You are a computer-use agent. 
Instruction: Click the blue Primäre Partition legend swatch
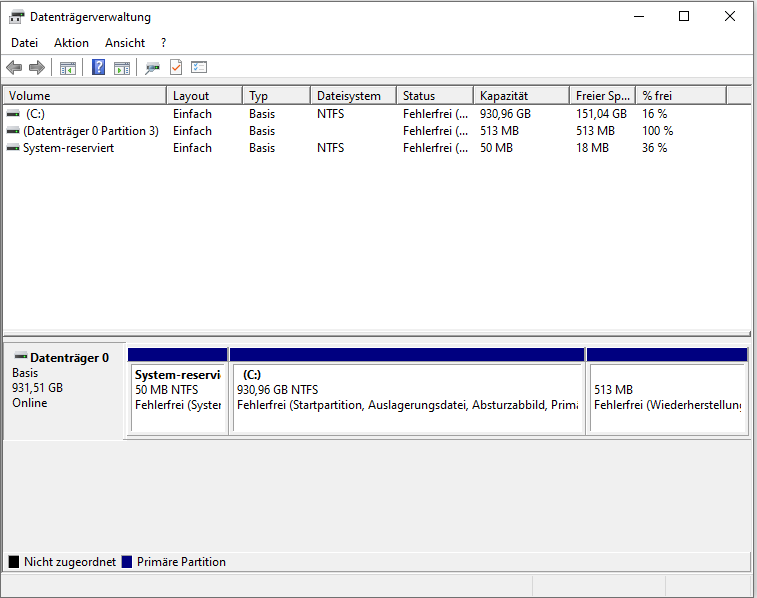click(127, 562)
